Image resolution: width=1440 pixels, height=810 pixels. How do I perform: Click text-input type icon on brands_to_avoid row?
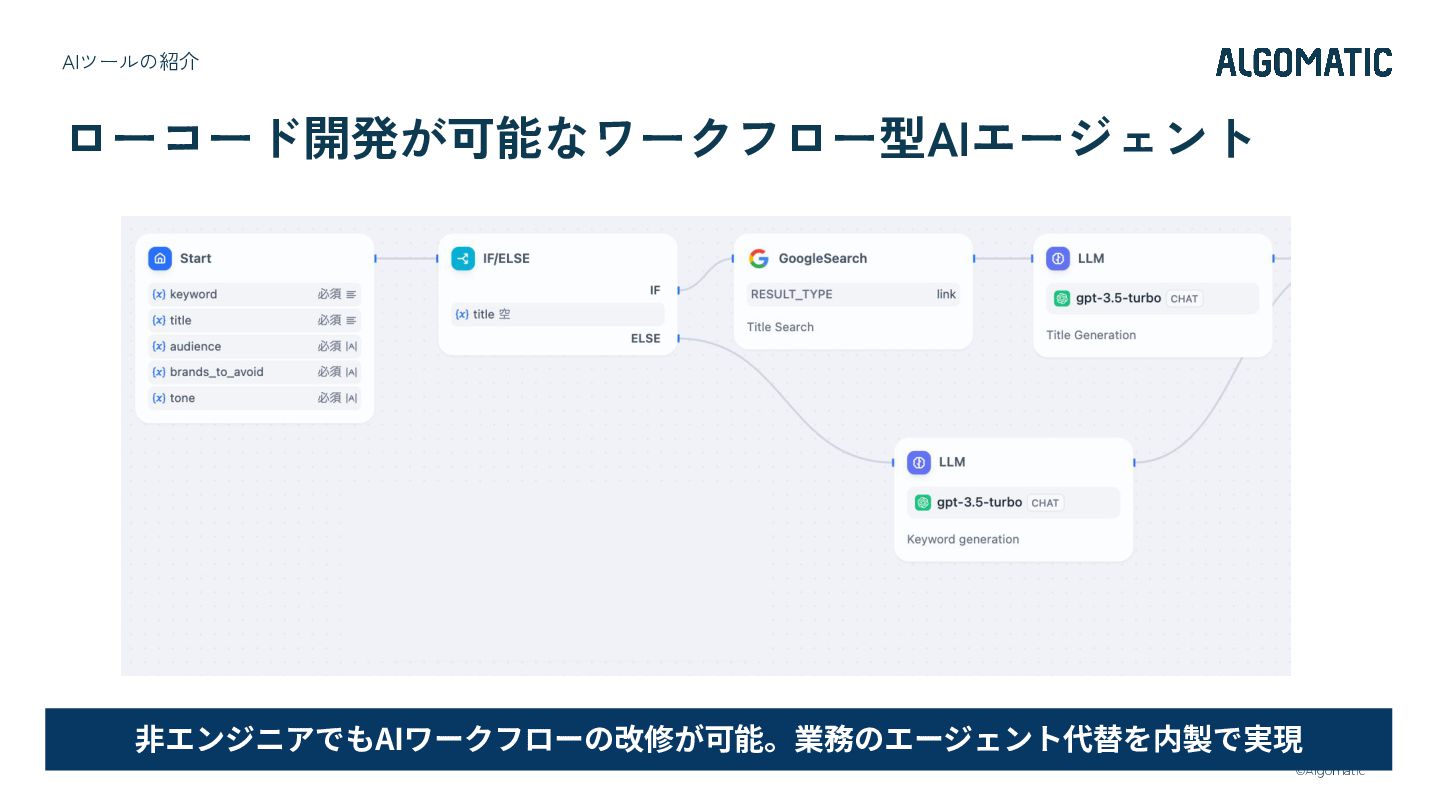coord(351,372)
